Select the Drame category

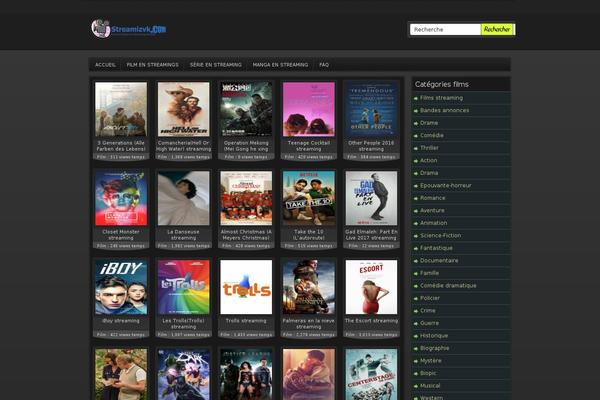(429, 123)
